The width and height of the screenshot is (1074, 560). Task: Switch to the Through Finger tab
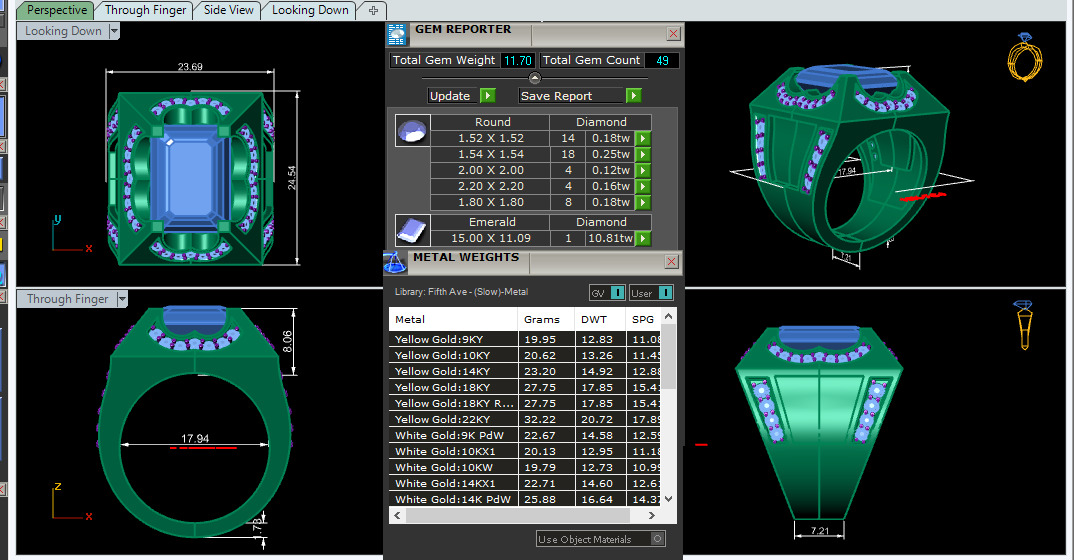(x=145, y=10)
